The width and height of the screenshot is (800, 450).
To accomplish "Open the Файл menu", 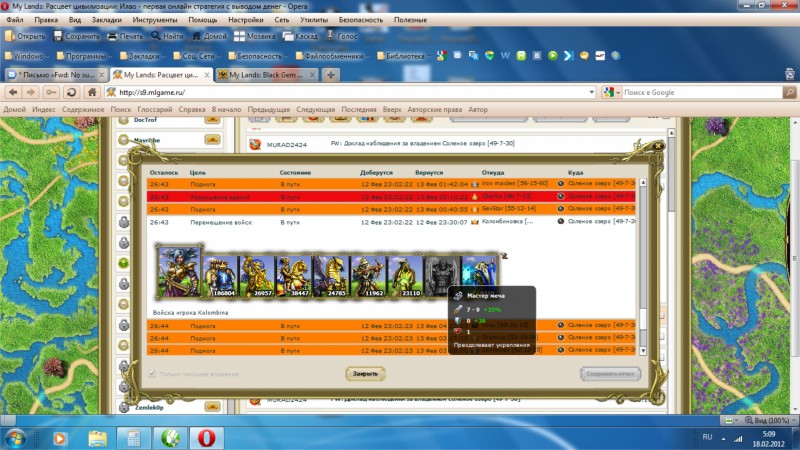I will click(15, 20).
